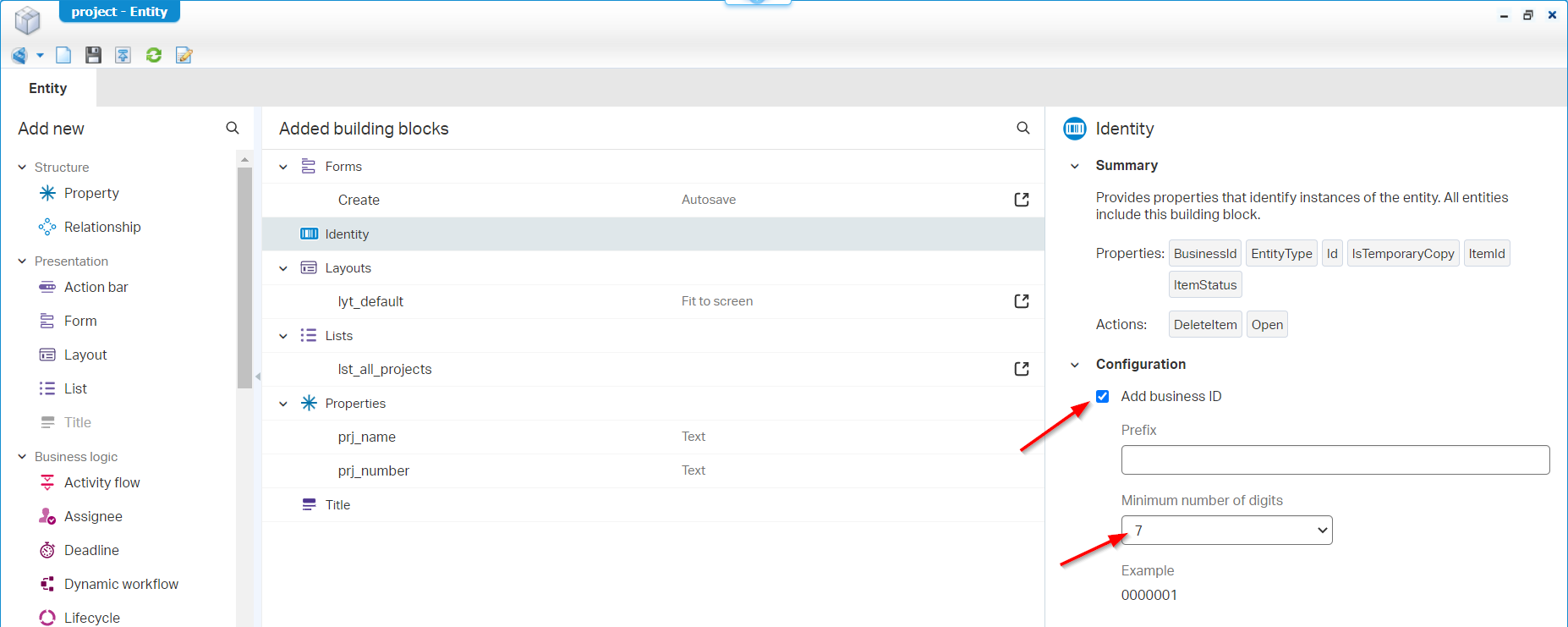
Task: Uncheck the Add business ID checkbox
Action: (1103, 396)
